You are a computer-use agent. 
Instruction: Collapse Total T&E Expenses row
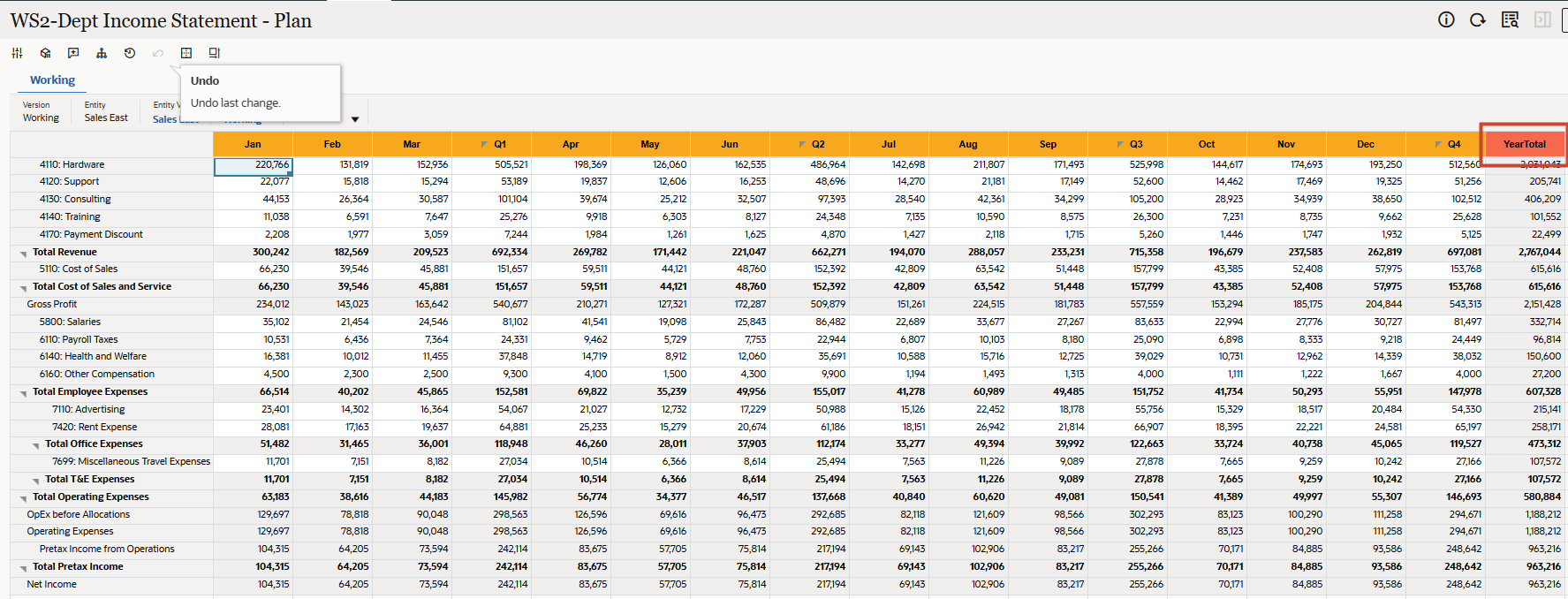35,481
